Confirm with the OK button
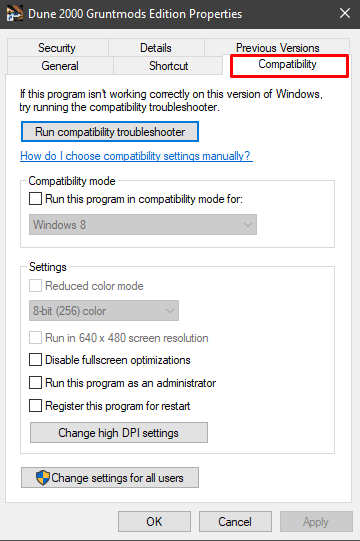This screenshot has width=360, height=541. tap(154, 521)
